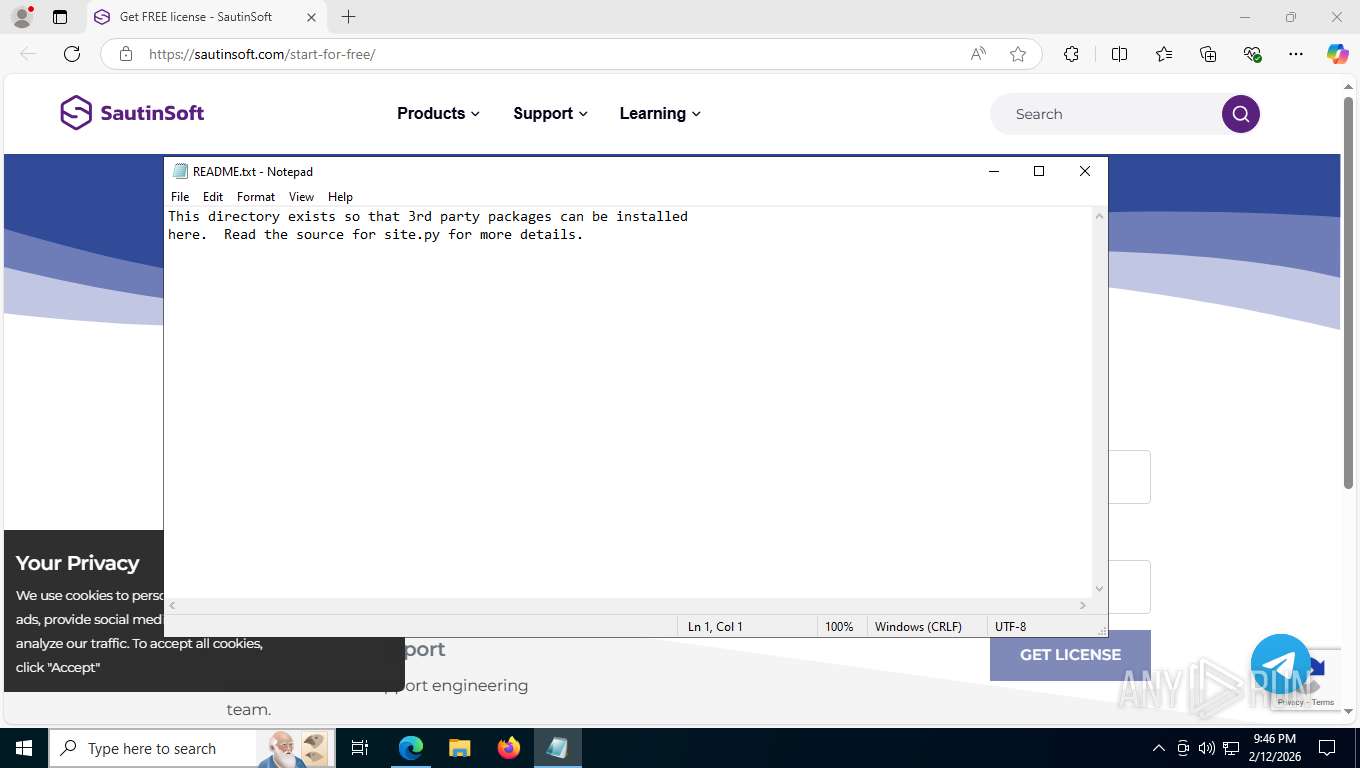The height and width of the screenshot is (768, 1360).
Task: Expand the Products dropdown menu
Action: click(x=438, y=113)
